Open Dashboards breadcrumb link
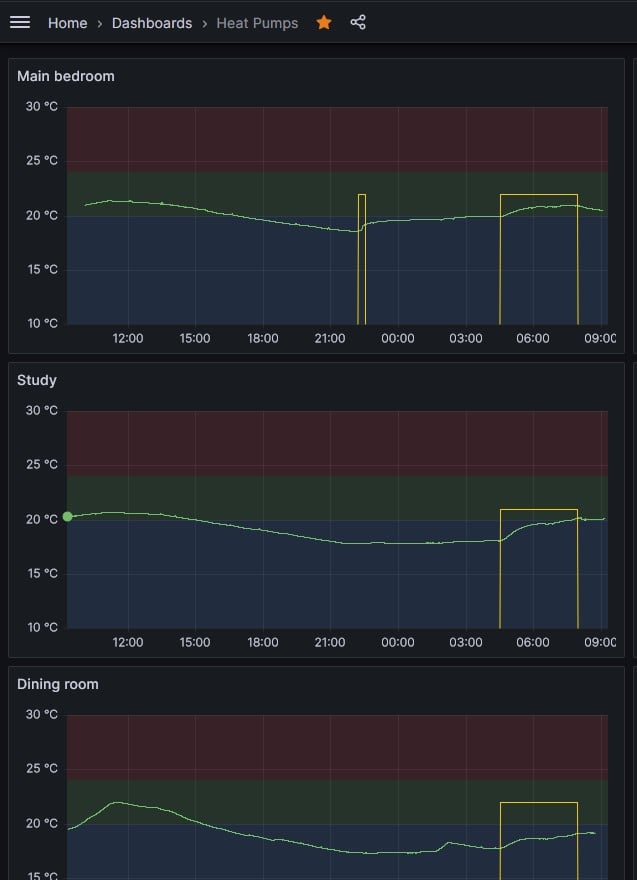637x880 pixels. click(x=152, y=23)
